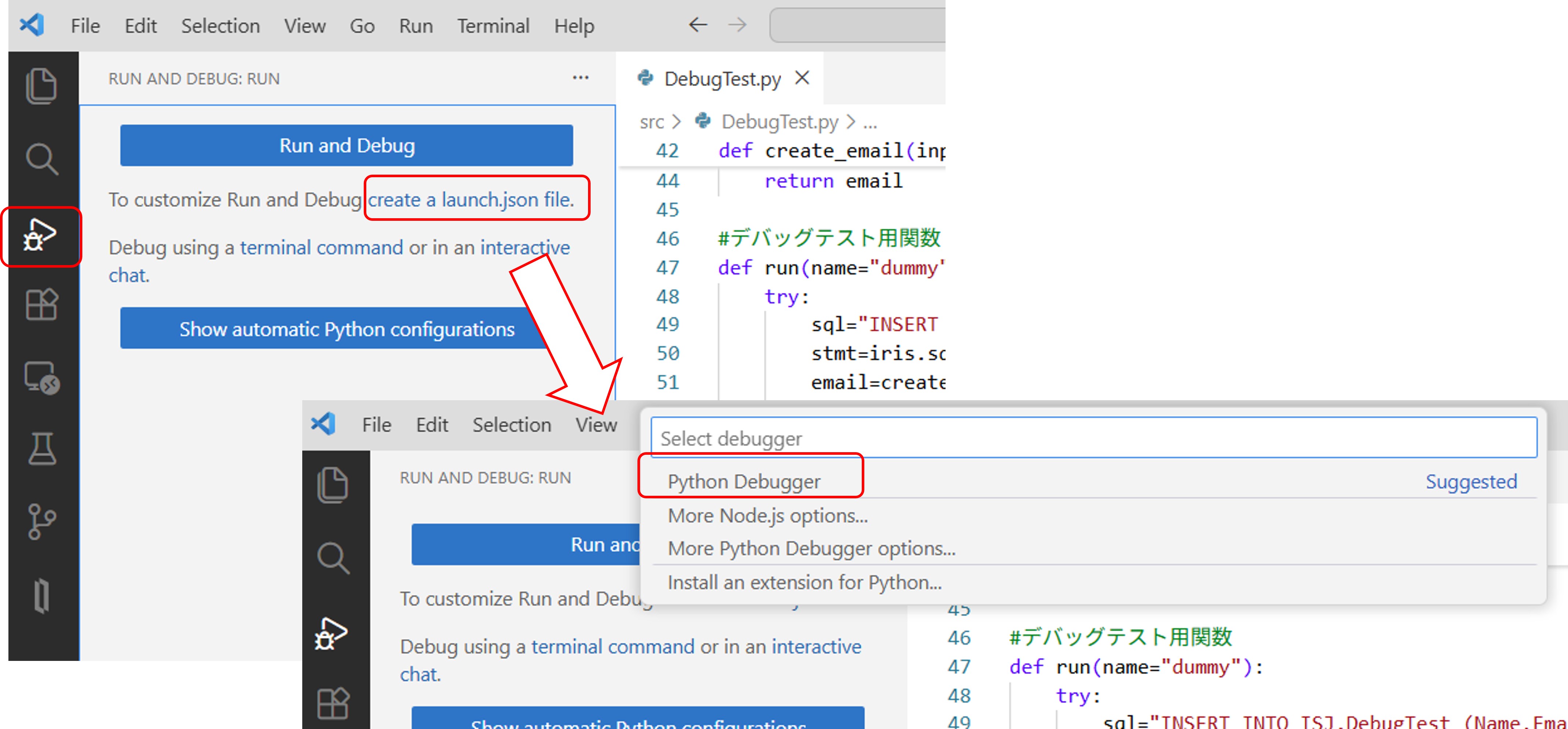Expand the DebugTest.py breadcrumb segment

pos(779,122)
